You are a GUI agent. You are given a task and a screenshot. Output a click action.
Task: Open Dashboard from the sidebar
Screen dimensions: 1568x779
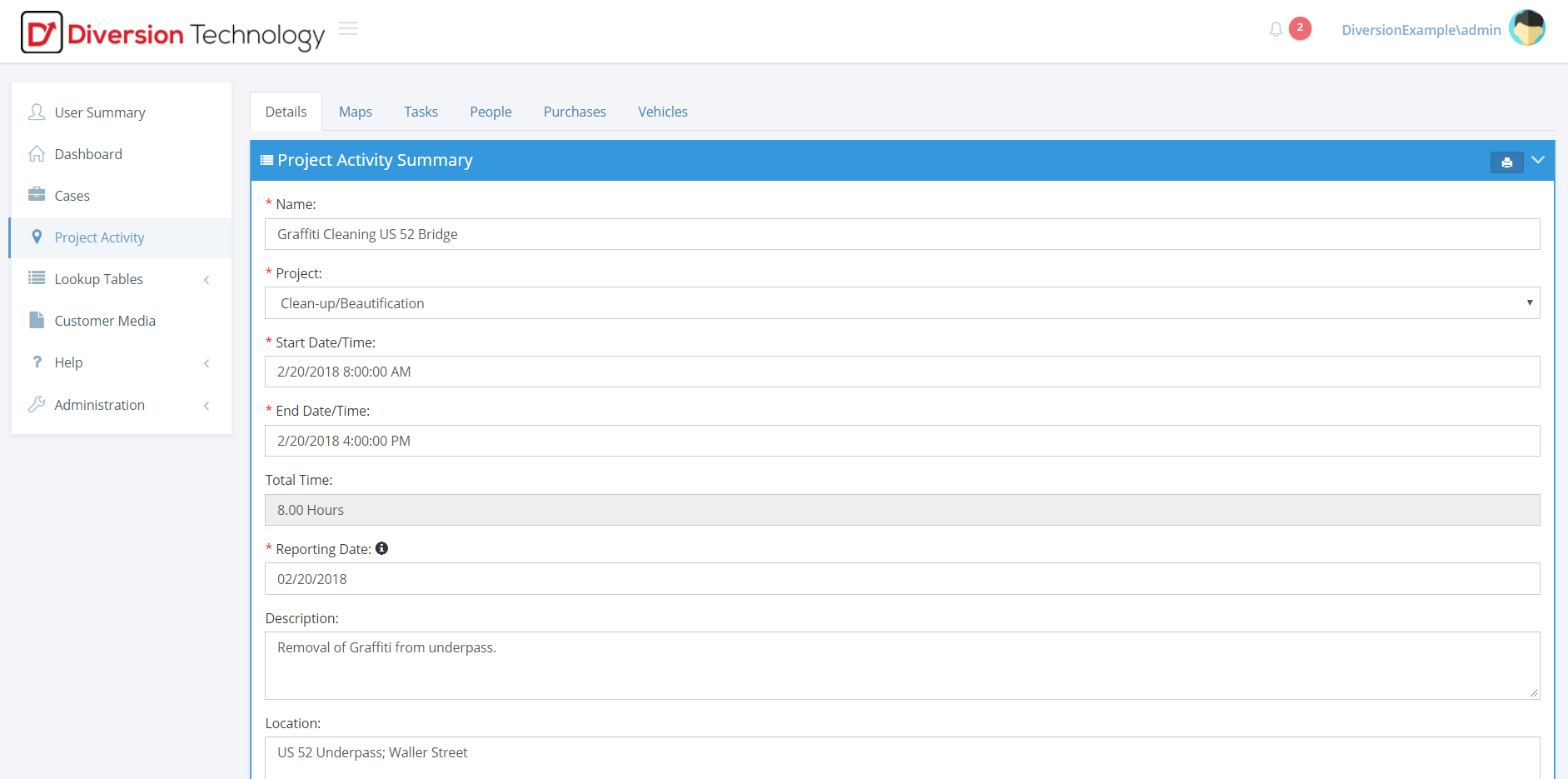88,154
